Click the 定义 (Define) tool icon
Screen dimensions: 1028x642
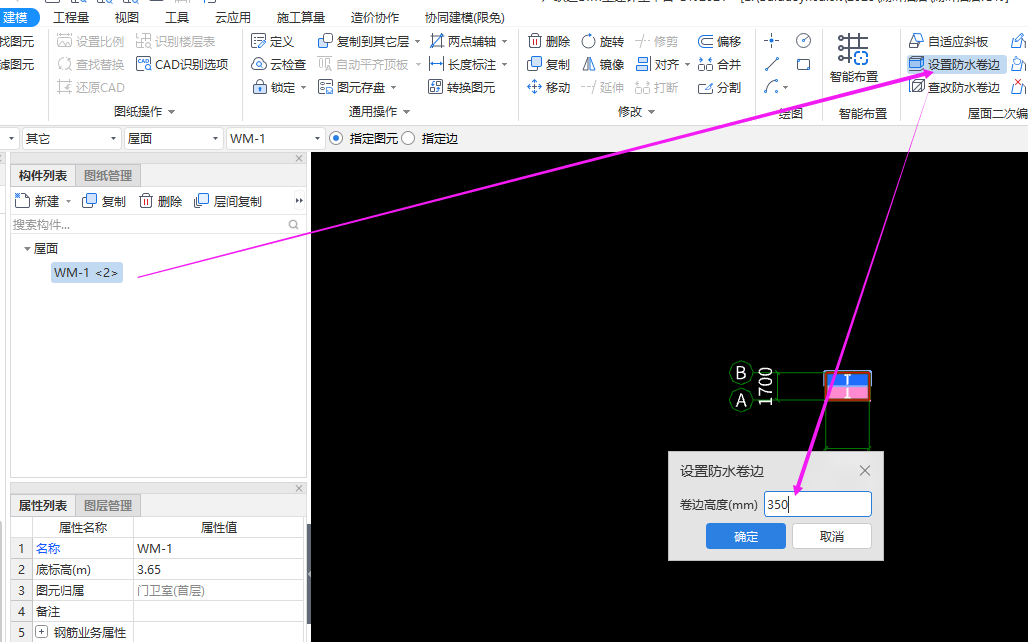pos(259,41)
